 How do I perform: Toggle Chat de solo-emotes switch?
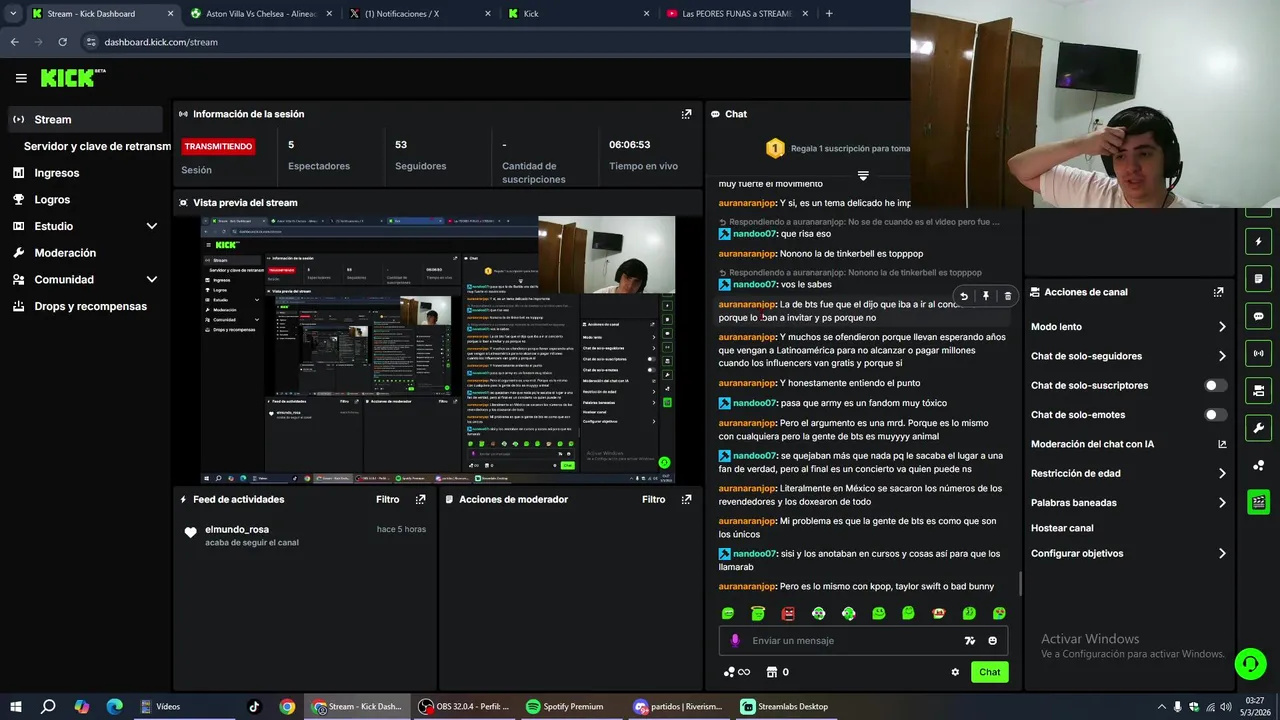tap(1215, 415)
